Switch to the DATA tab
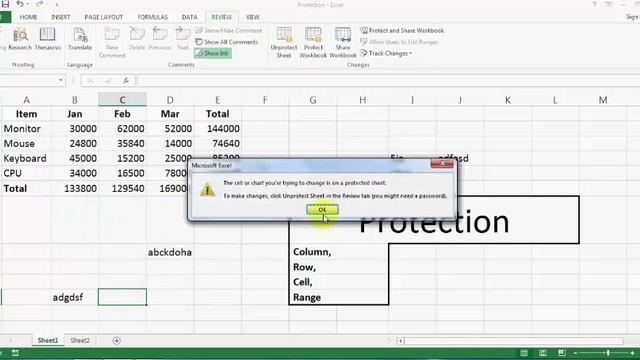 click(x=189, y=17)
